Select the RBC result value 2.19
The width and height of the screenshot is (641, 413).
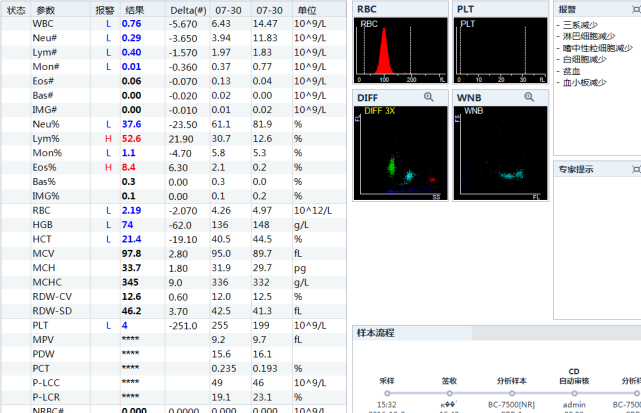pos(131,211)
